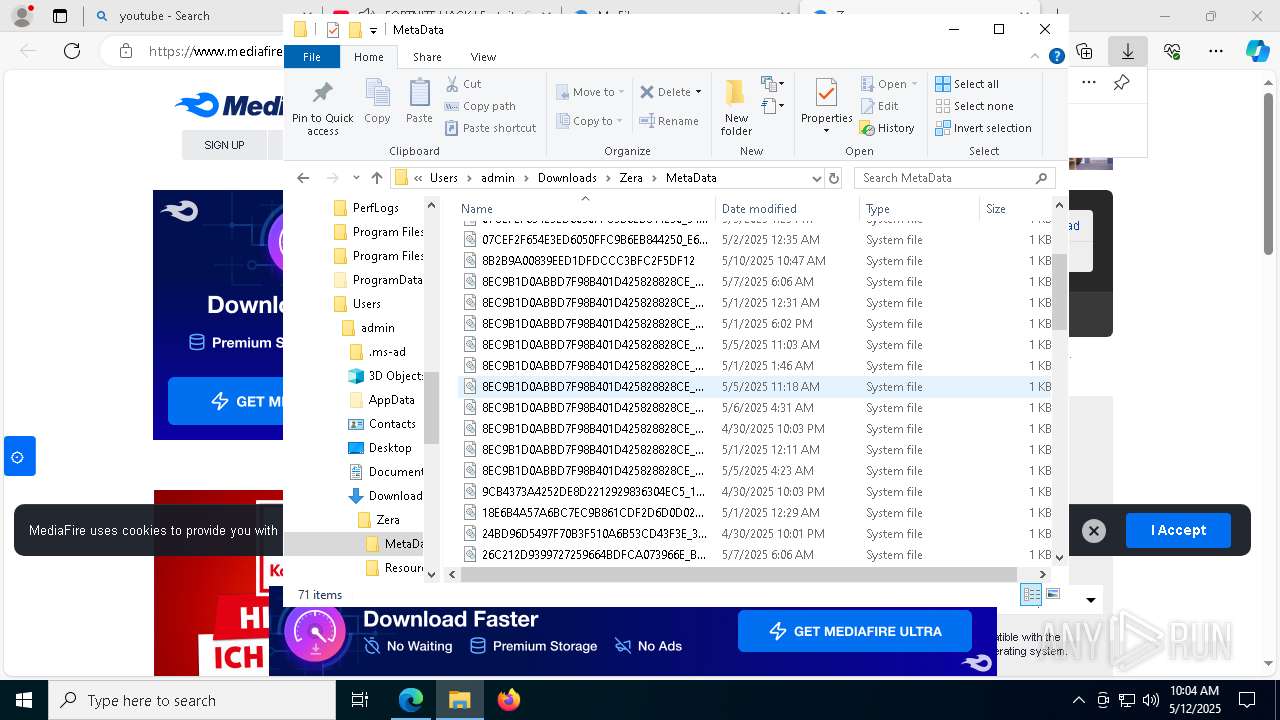Click the file list vertical scrollbar

click(1060, 292)
